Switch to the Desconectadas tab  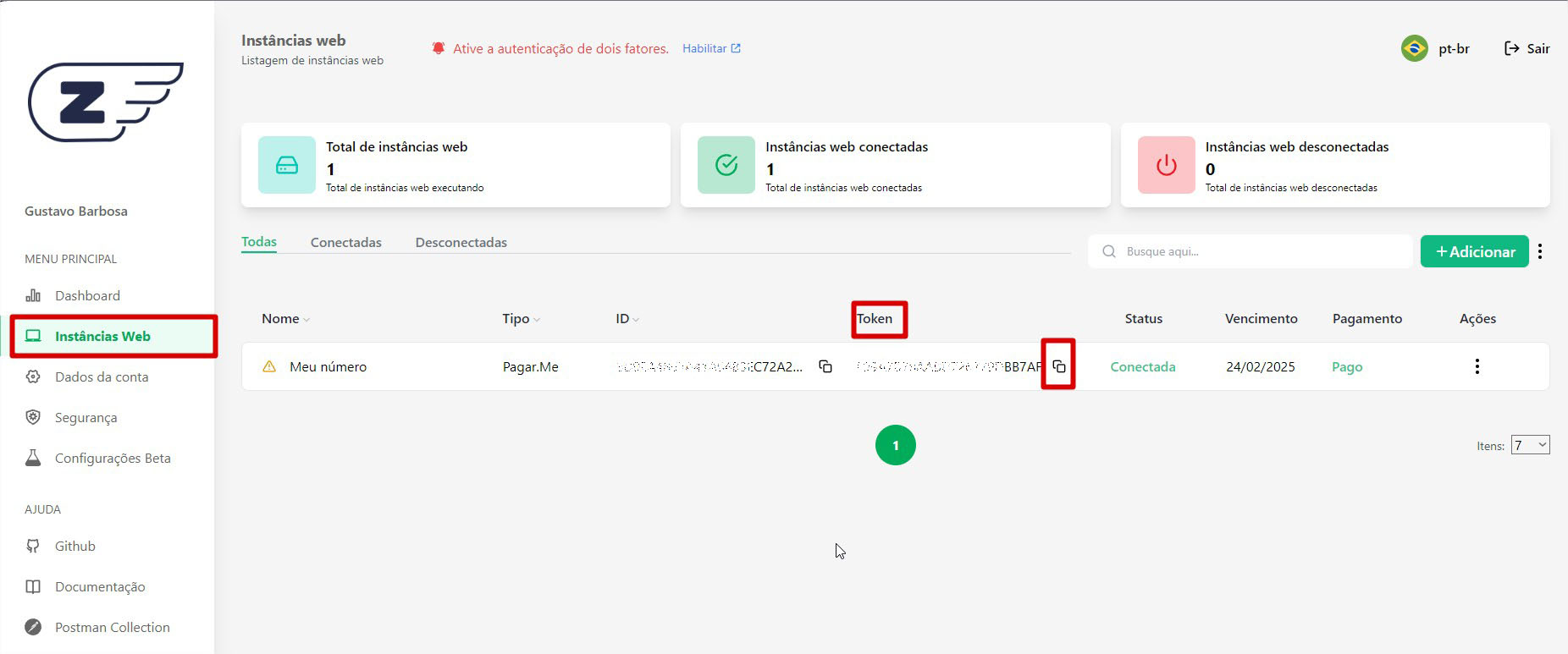coord(461,242)
